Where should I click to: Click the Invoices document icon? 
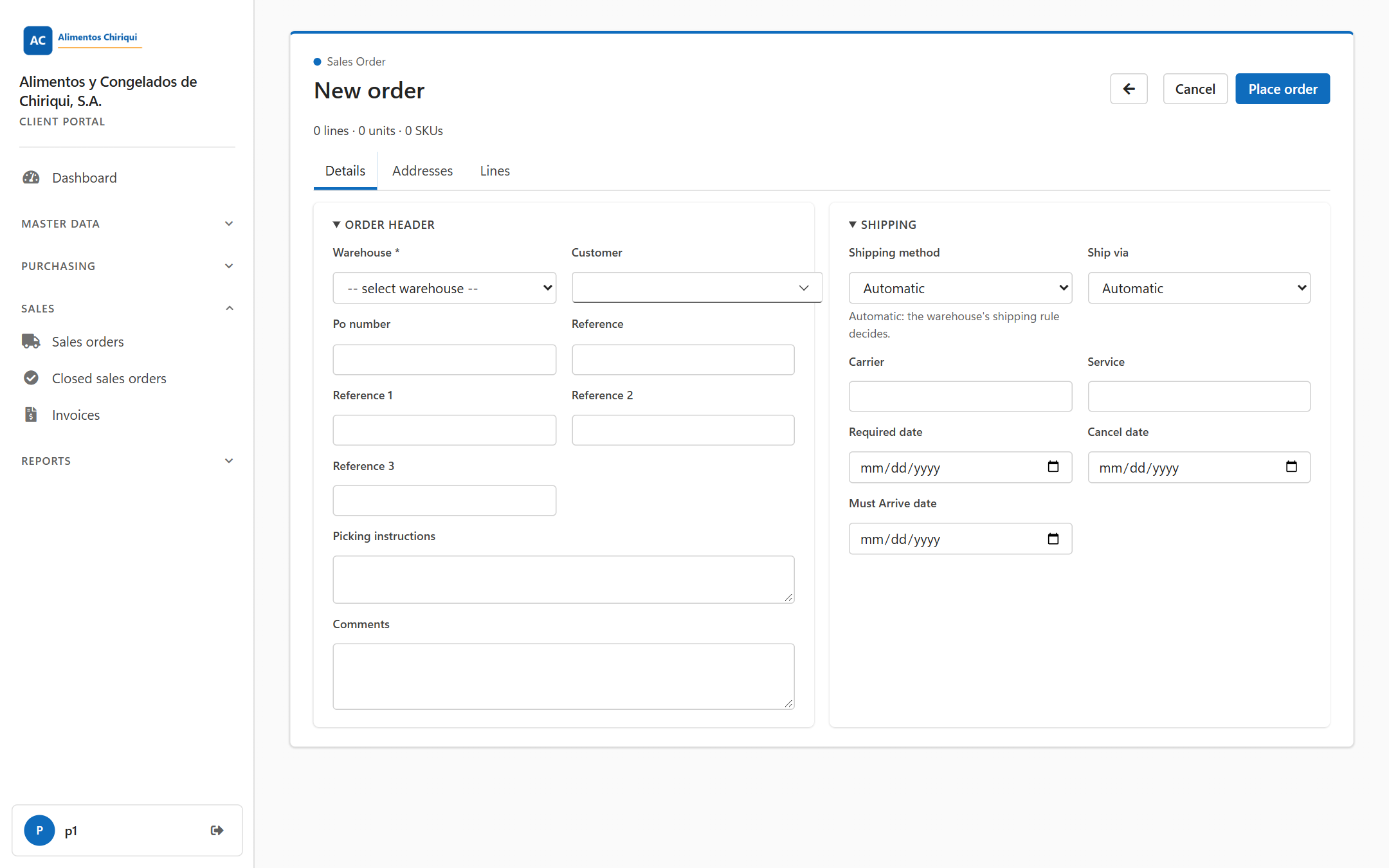coord(31,415)
